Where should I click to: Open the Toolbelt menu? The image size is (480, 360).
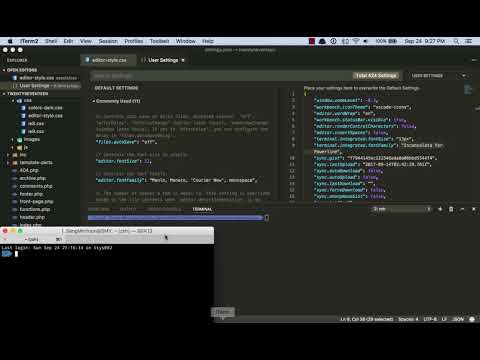[x=159, y=41]
